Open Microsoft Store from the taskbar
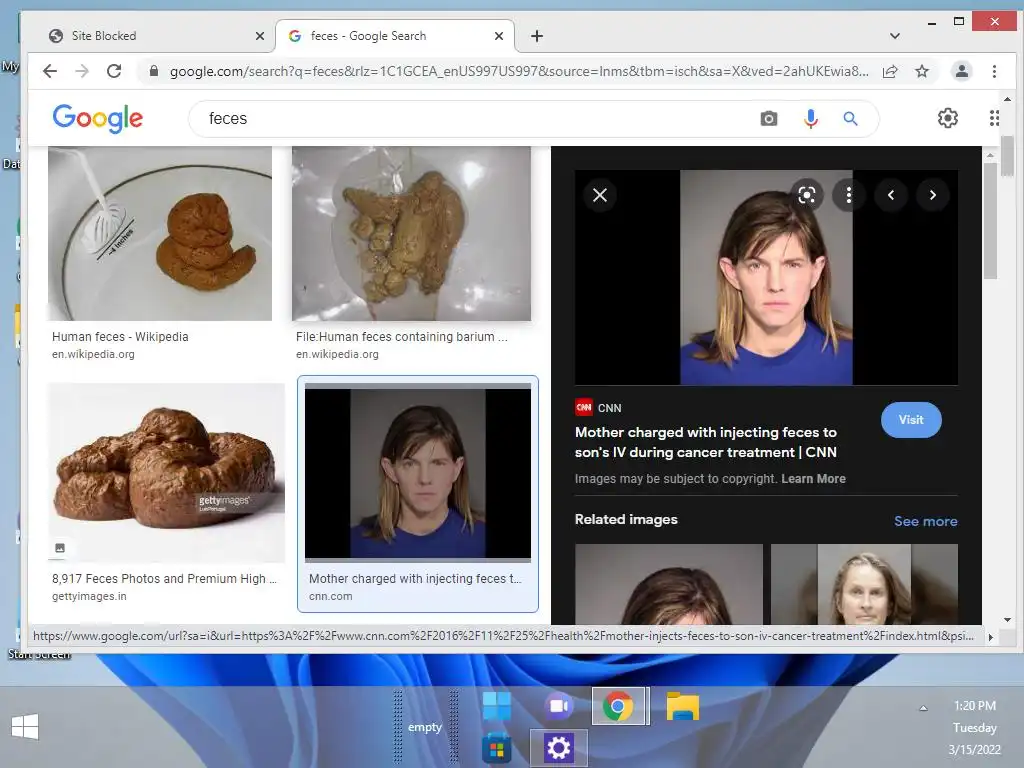Viewport: 1024px width, 768px height. (x=496, y=749)
